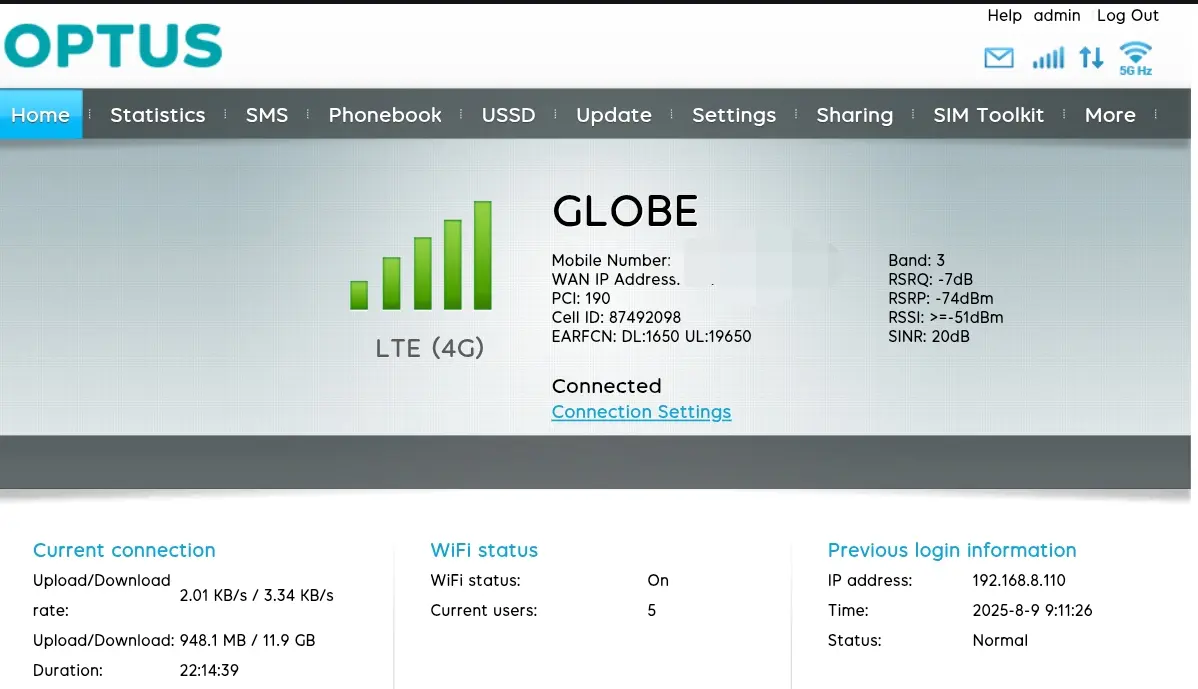This screenshot has width=1198, height=689.
Task: Go to the Sharing tab
Action: 854,115
